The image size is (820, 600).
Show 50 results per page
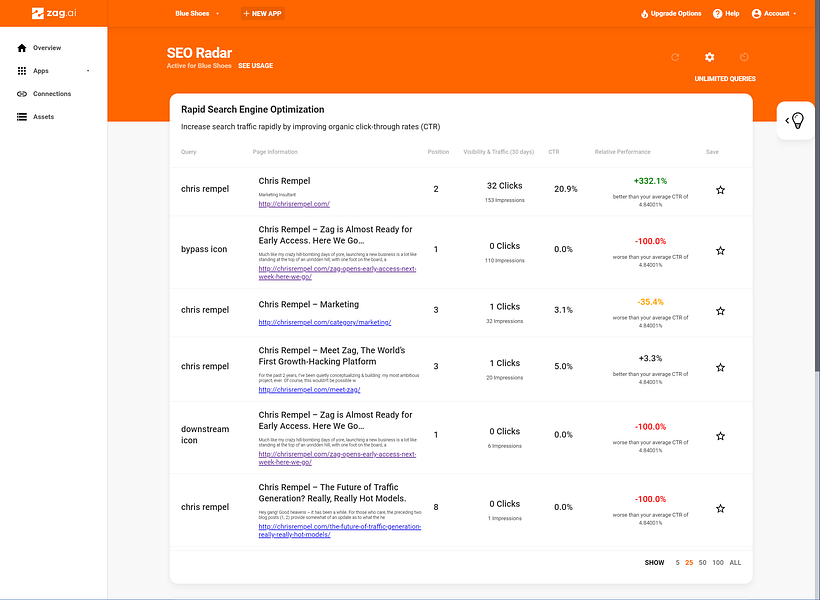click(703, 563)
